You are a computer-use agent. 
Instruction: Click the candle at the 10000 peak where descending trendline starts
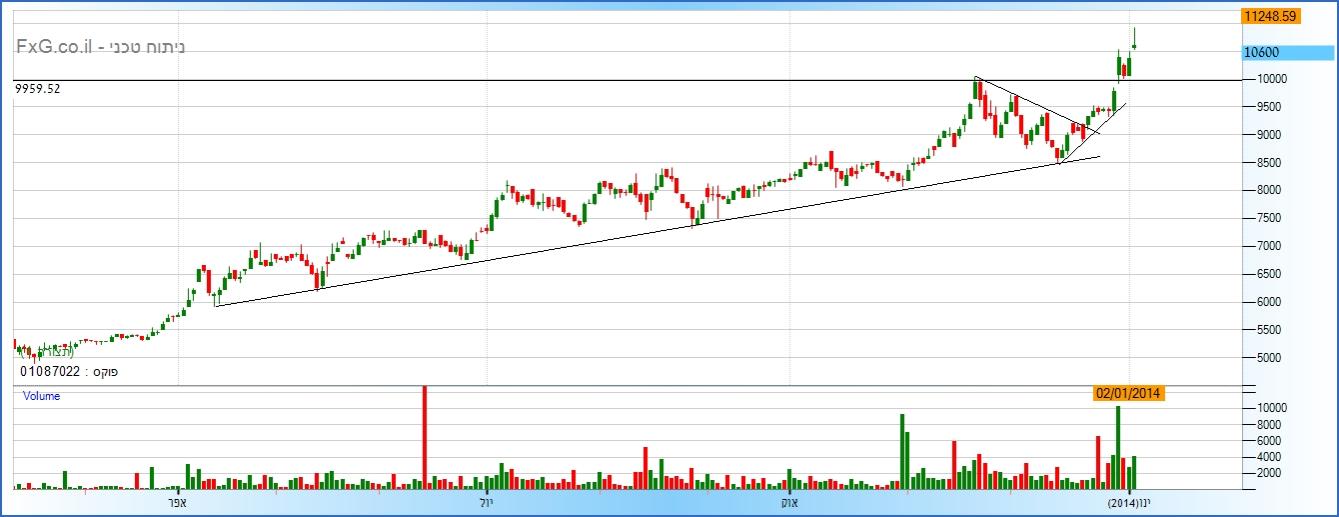click(x=977, y=88)
